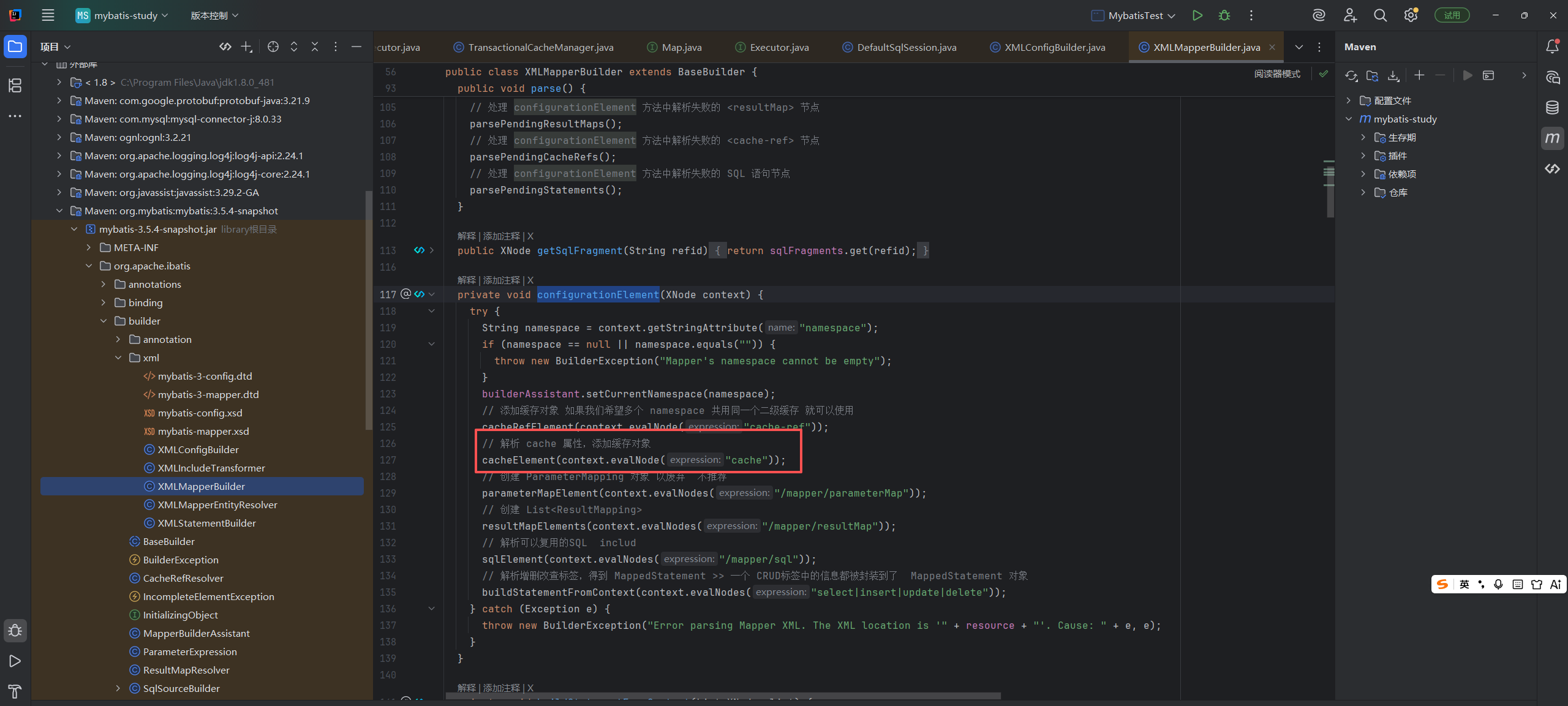Switch to DefaultSqlSession.java tab
Viewport: 1568px width, 706px height.
[899, 47]
